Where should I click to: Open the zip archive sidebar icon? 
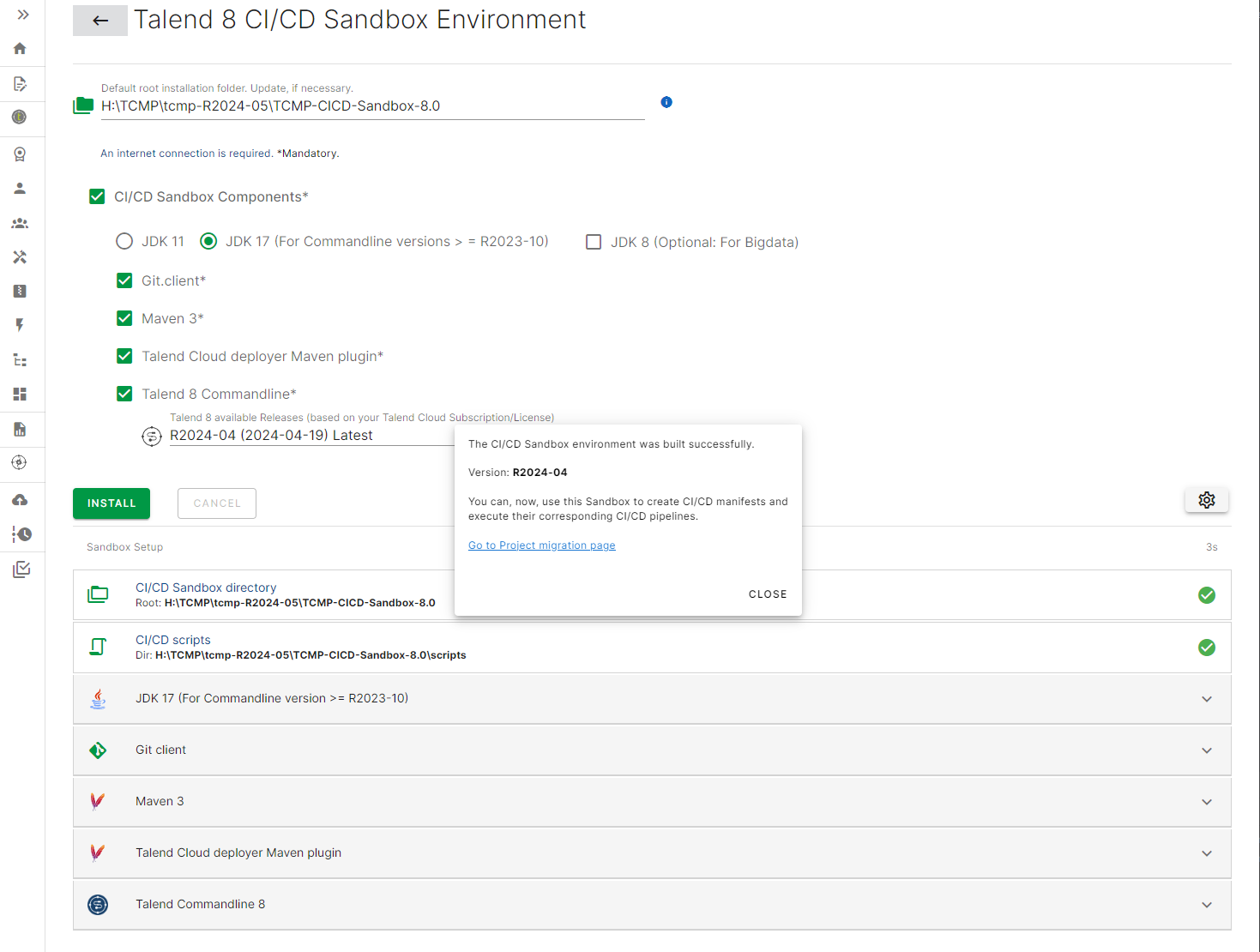click(x=20, y=291)
